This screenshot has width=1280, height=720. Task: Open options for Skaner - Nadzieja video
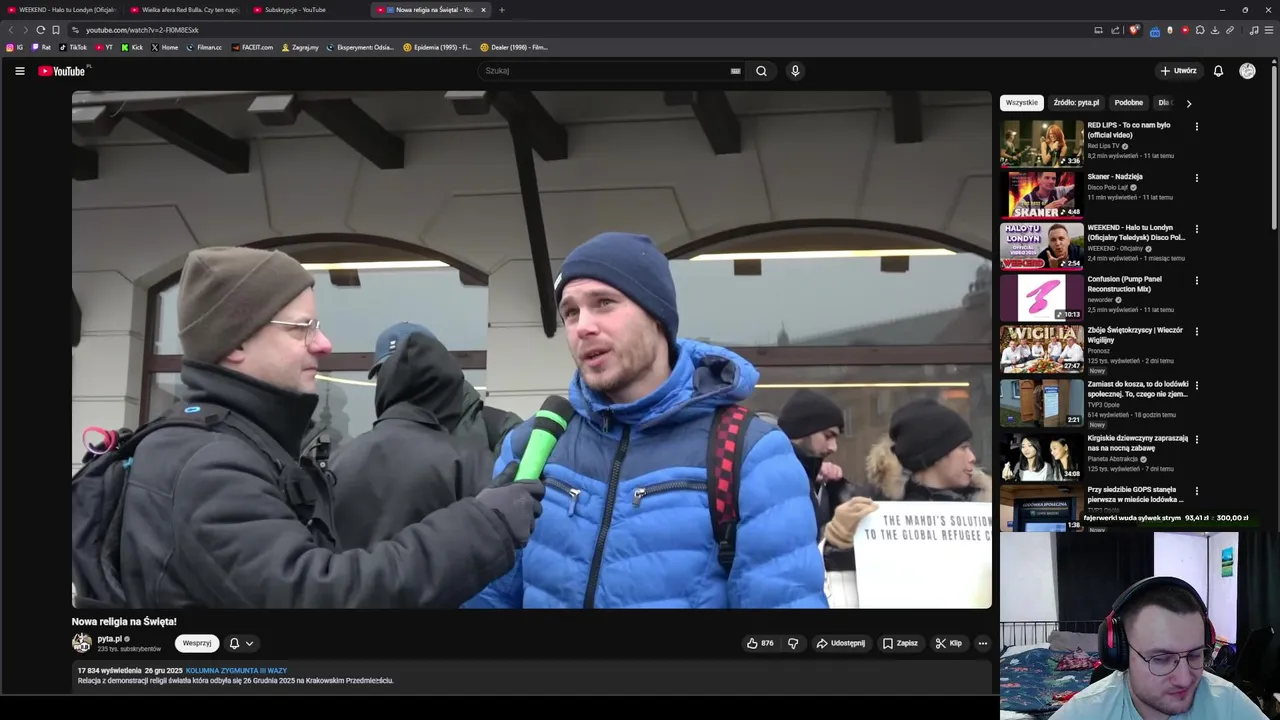pos(1196,178)
